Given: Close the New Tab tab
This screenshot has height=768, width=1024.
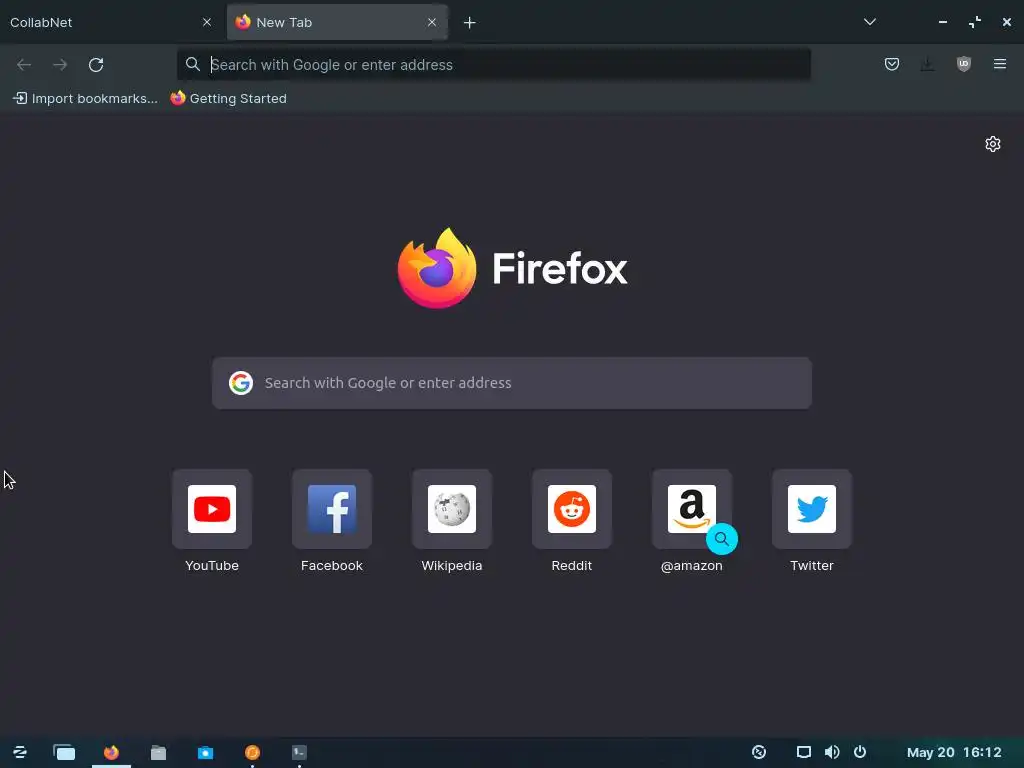Looking at the screenshot, I should pyautogui.click(x=432, y=22).
